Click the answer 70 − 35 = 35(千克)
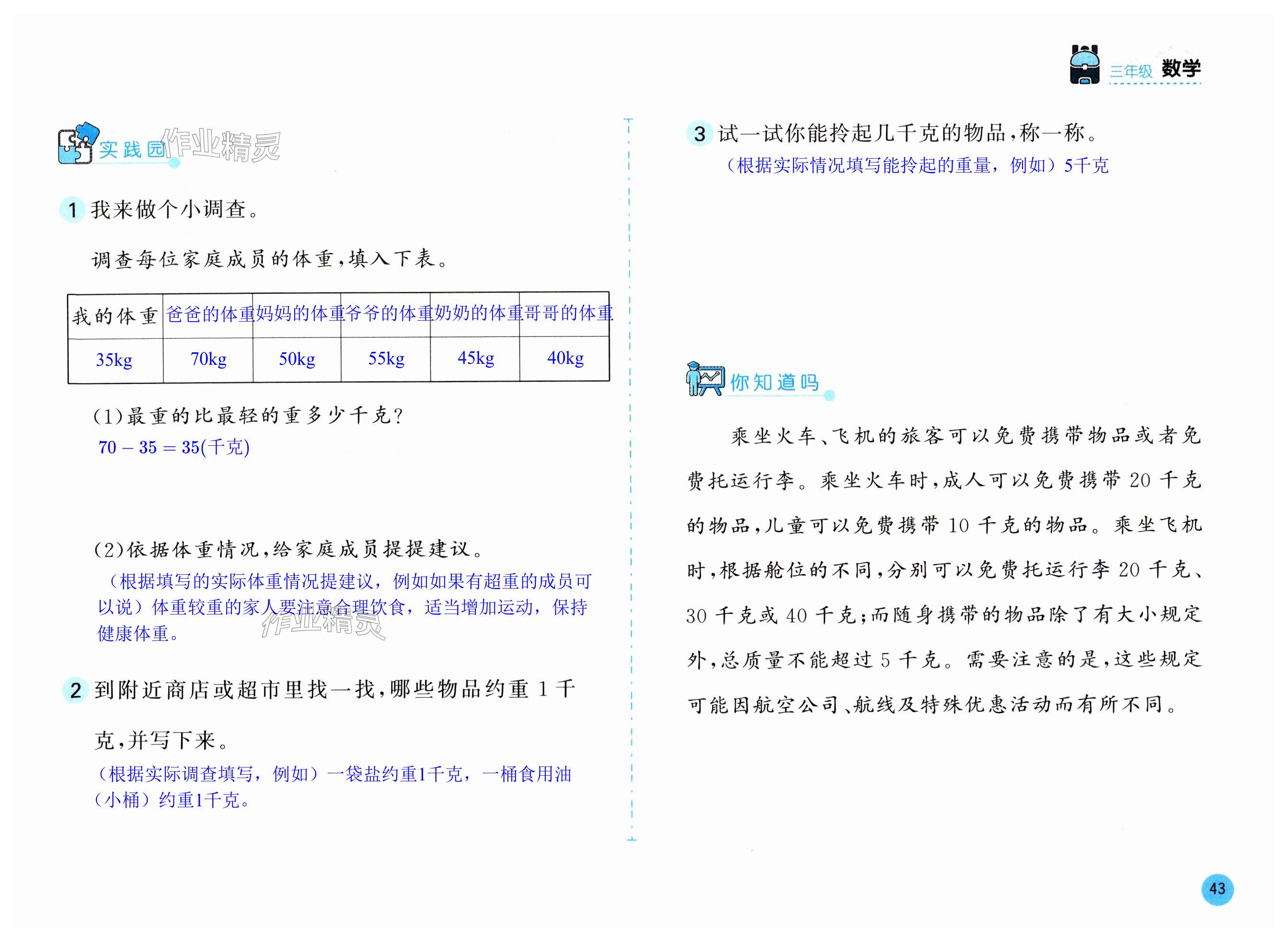Viewport: 1288px width, 941px height. [x=173, y=447]
